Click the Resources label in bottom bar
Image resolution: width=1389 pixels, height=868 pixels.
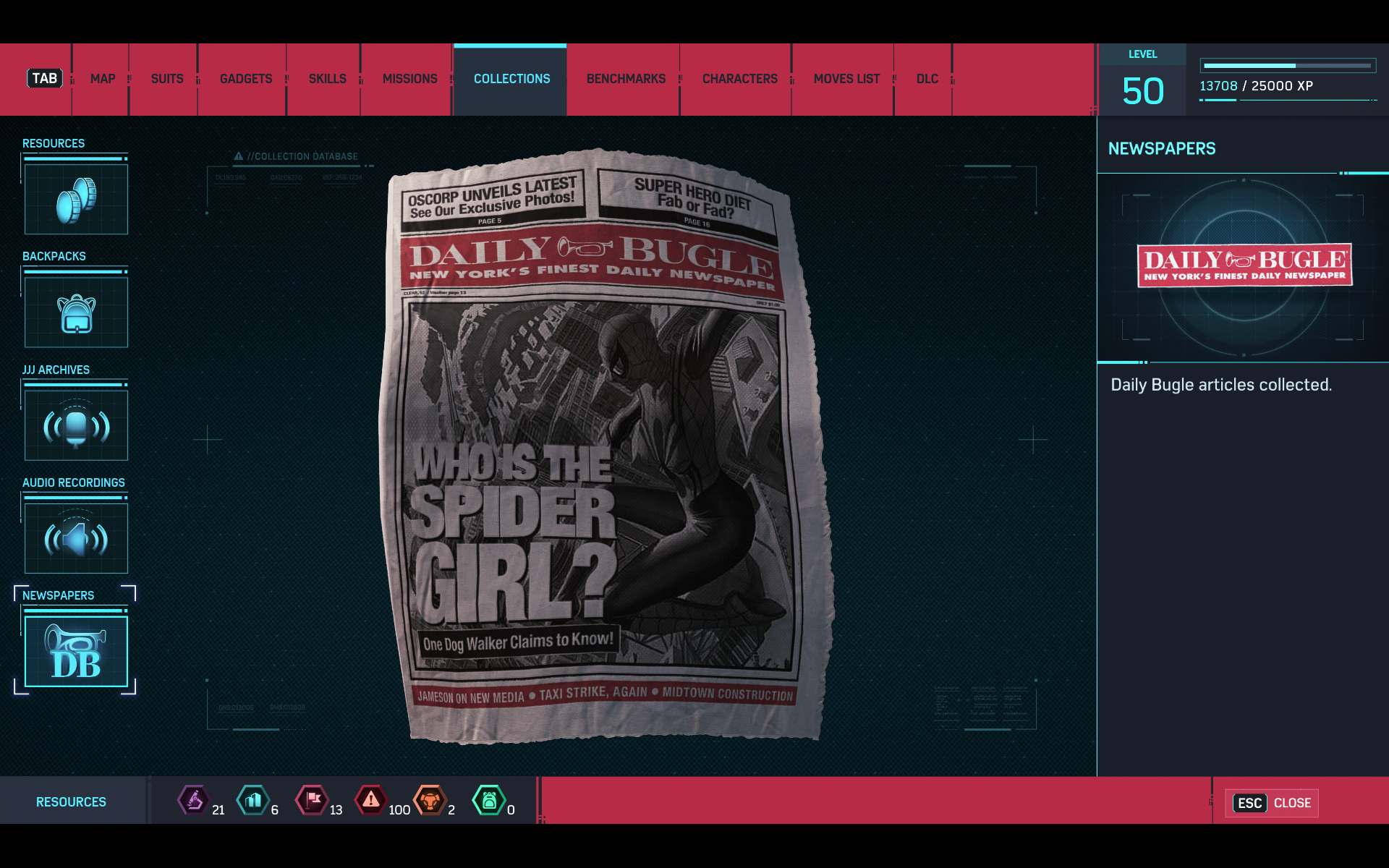(71, 802)
